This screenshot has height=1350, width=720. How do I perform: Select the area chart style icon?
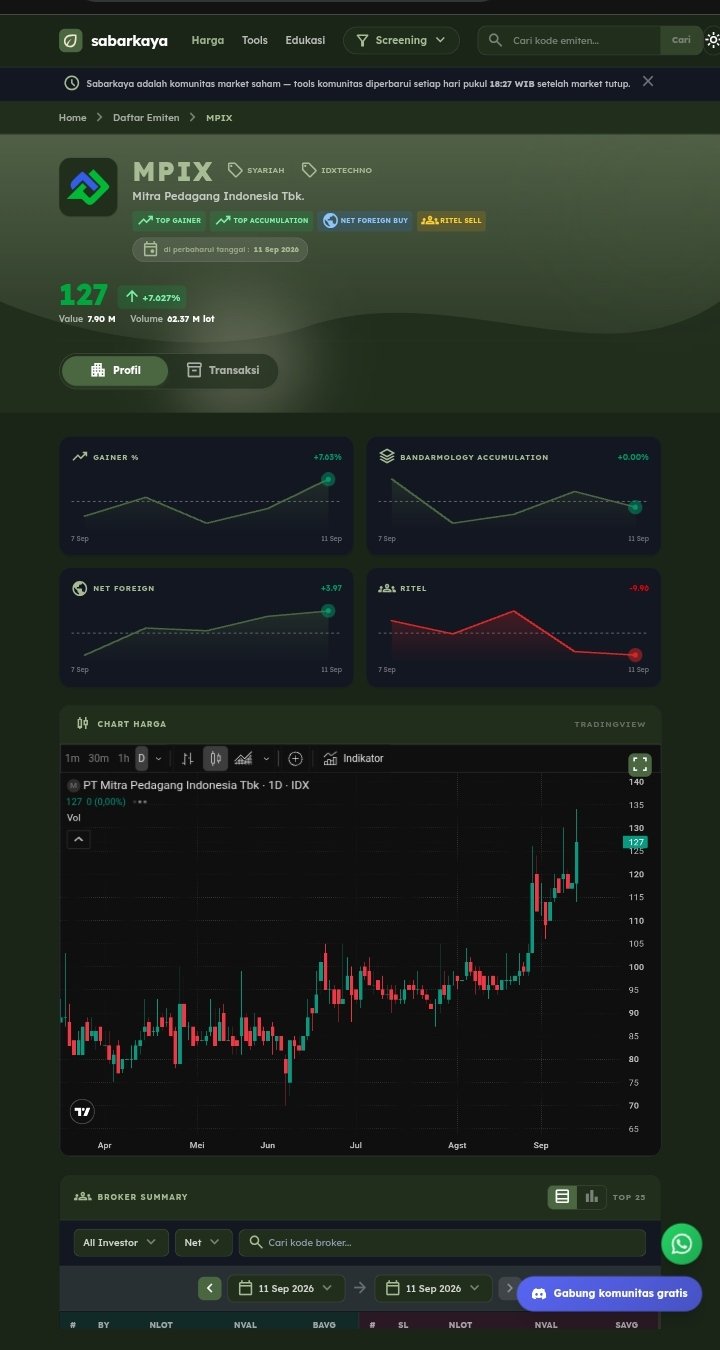click(x=243, y=759)
